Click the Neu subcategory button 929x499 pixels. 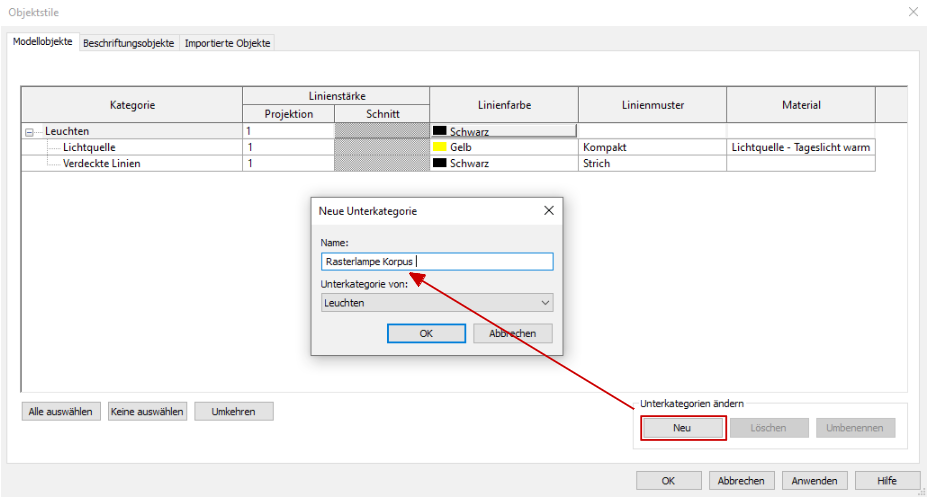point(683,428)
